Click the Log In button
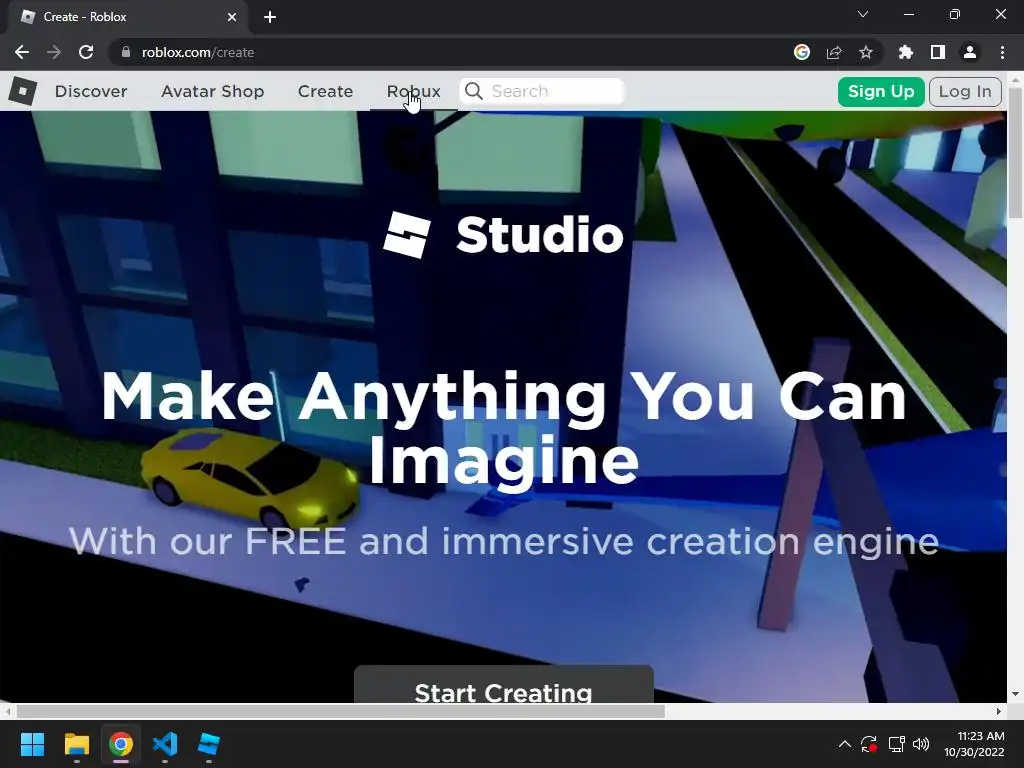The image size is (1024, 768). click(965, 91)
